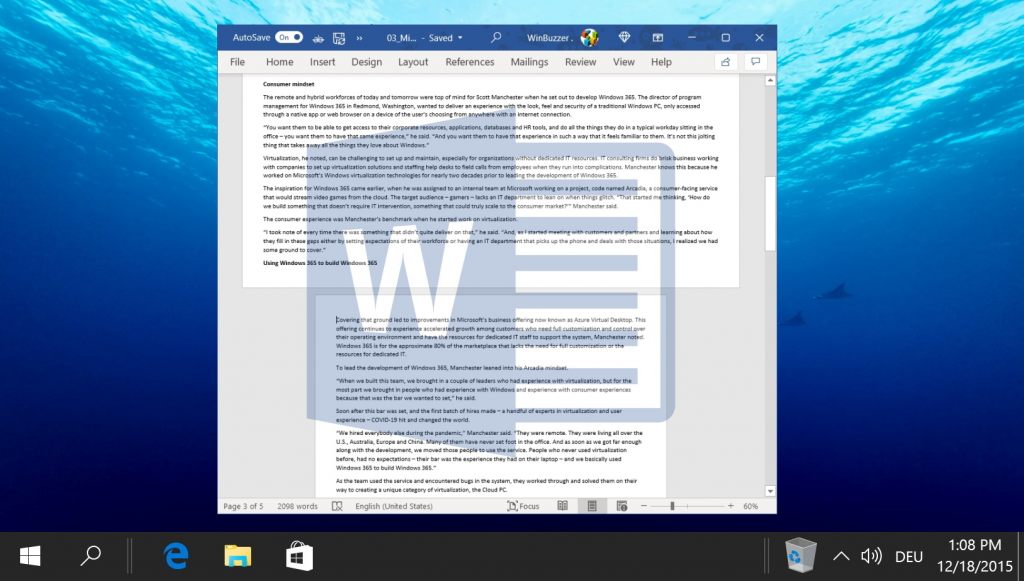This screenshot has width=1024, height=581.
Task: Open Ribbon Display Options icon
Action: tap(658, 38)
